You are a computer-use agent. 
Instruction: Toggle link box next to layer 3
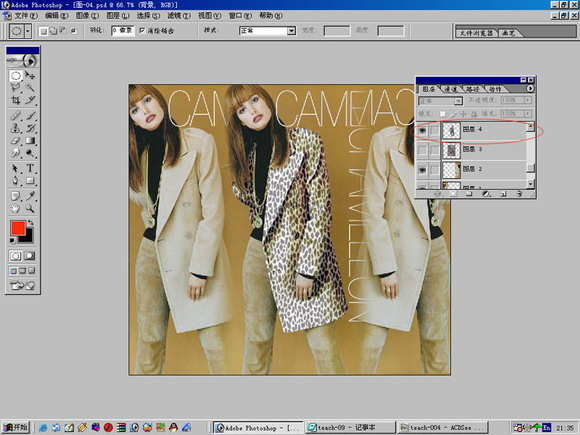[x=435, y=150]
